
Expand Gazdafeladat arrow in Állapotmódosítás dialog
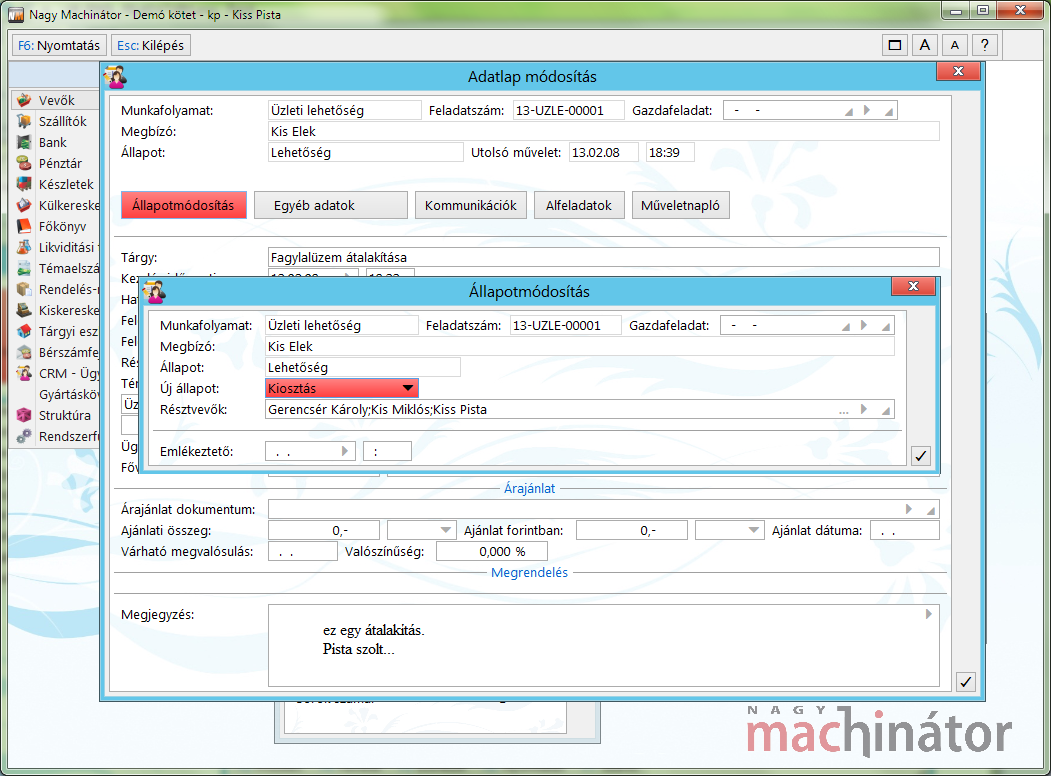pyautogui.click(x=864, y=325)
